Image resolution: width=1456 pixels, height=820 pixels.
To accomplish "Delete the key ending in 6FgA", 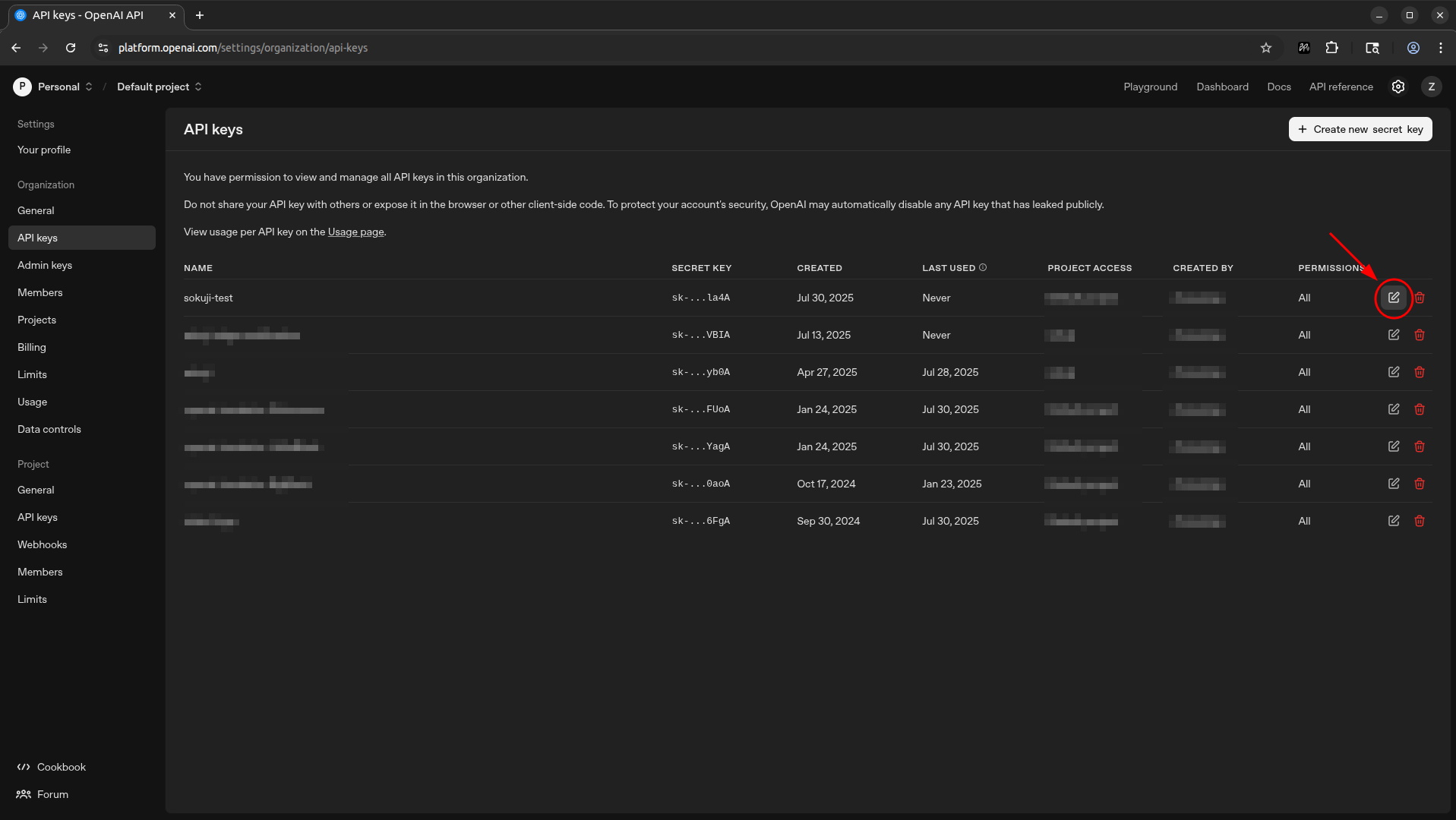I will point(1419,521).
